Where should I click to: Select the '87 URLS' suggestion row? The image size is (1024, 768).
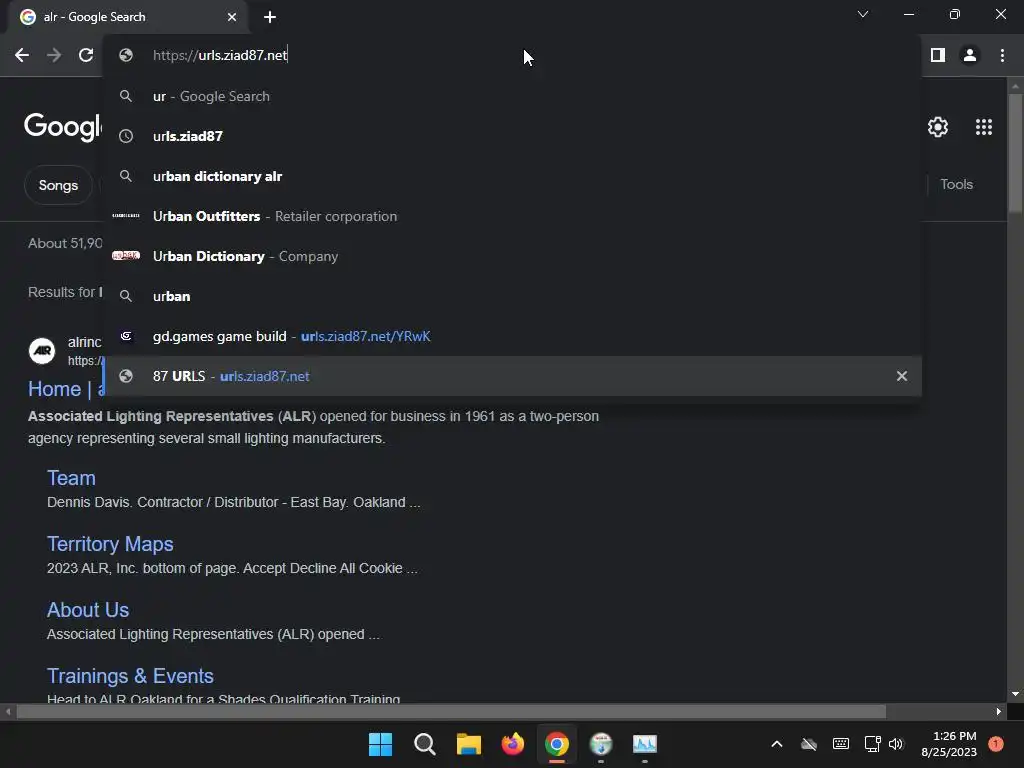click(x=513, y=376)
